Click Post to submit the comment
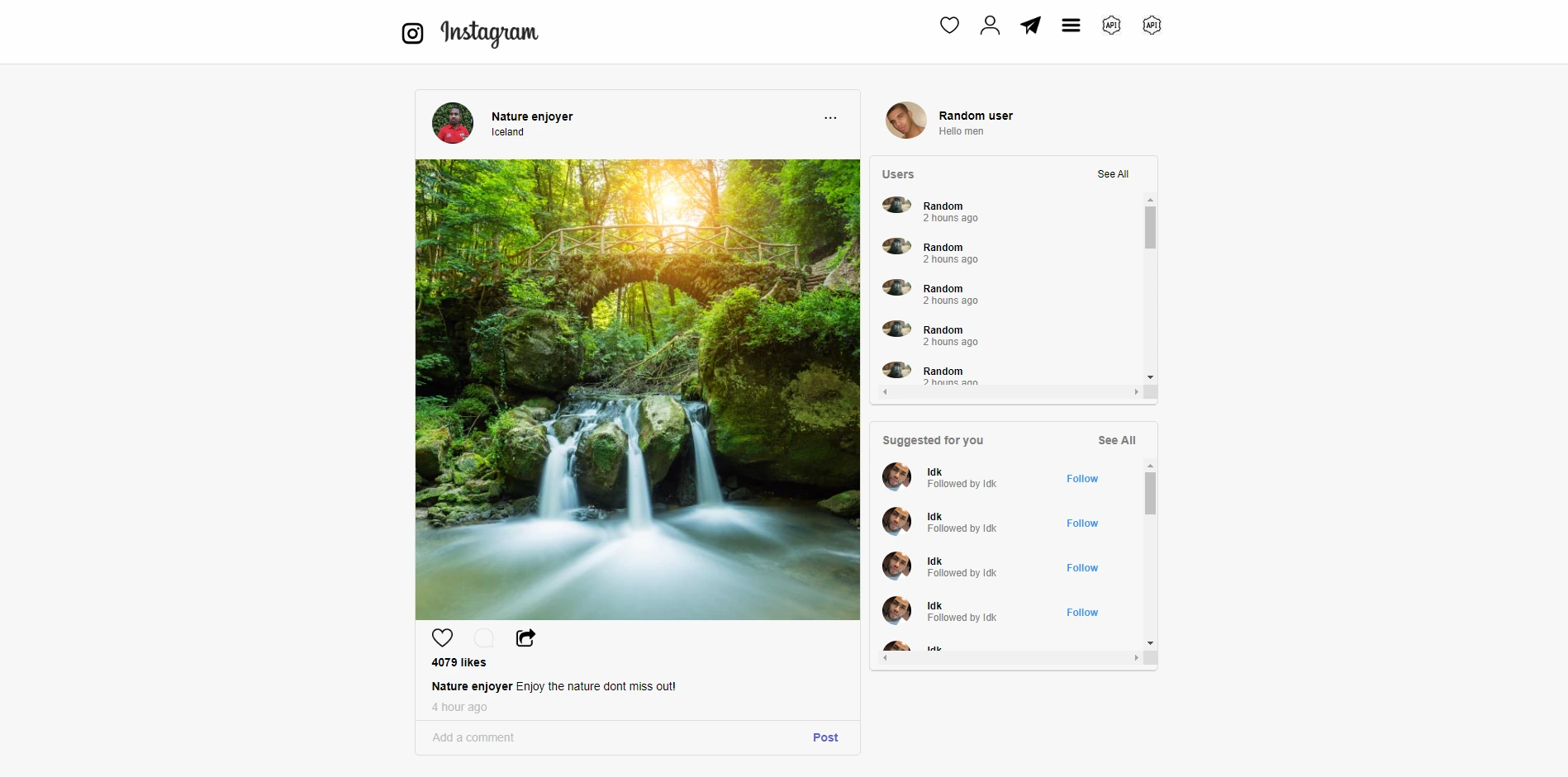The image size is (1568, 777). click(x=824, y=737)
